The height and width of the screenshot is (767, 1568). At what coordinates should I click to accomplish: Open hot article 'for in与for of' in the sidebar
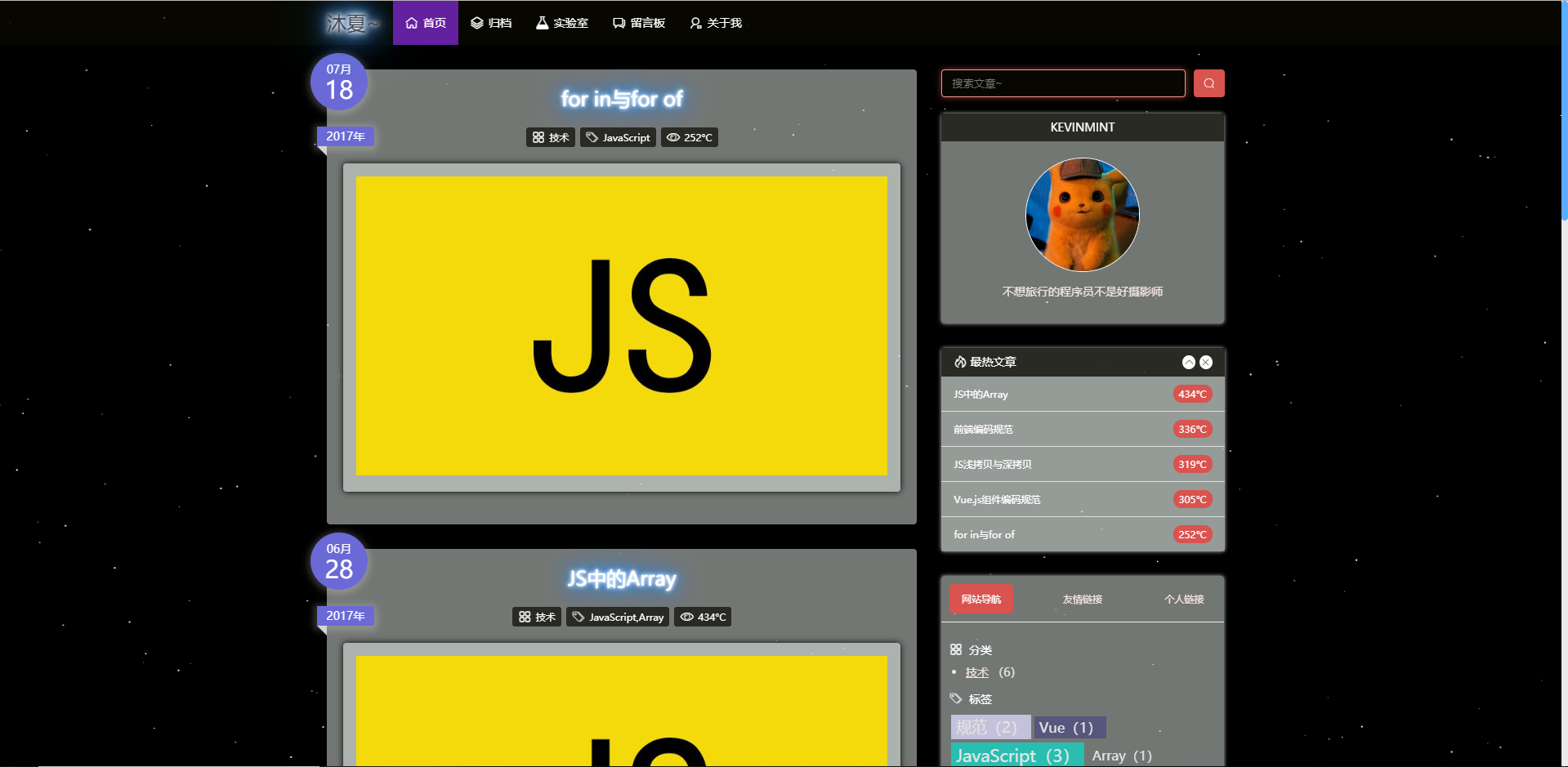pyautogui.click(x=984, y=534)
